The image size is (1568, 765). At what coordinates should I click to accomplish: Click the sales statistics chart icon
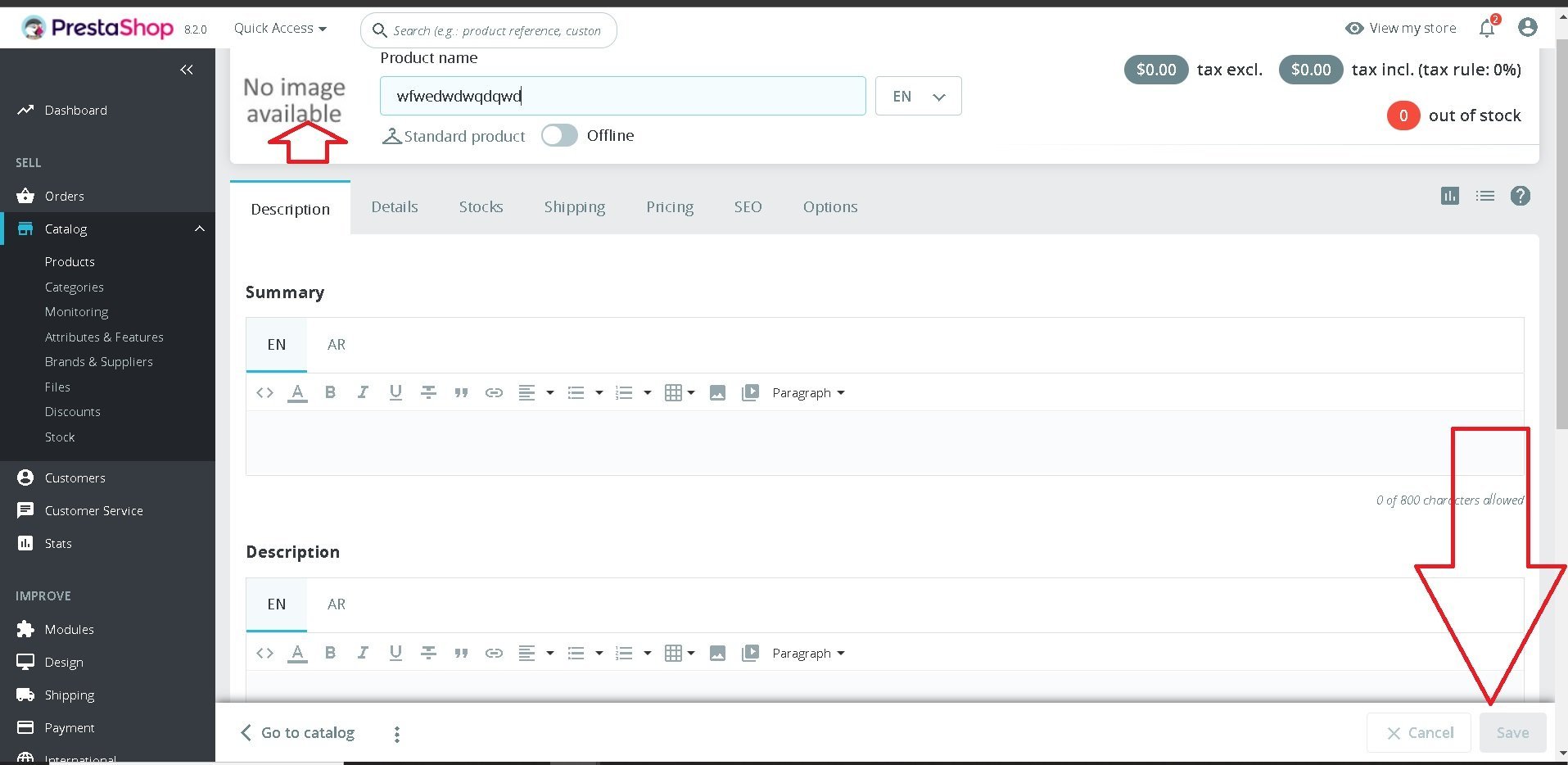pyautogui.click(x=1450, y=196)
